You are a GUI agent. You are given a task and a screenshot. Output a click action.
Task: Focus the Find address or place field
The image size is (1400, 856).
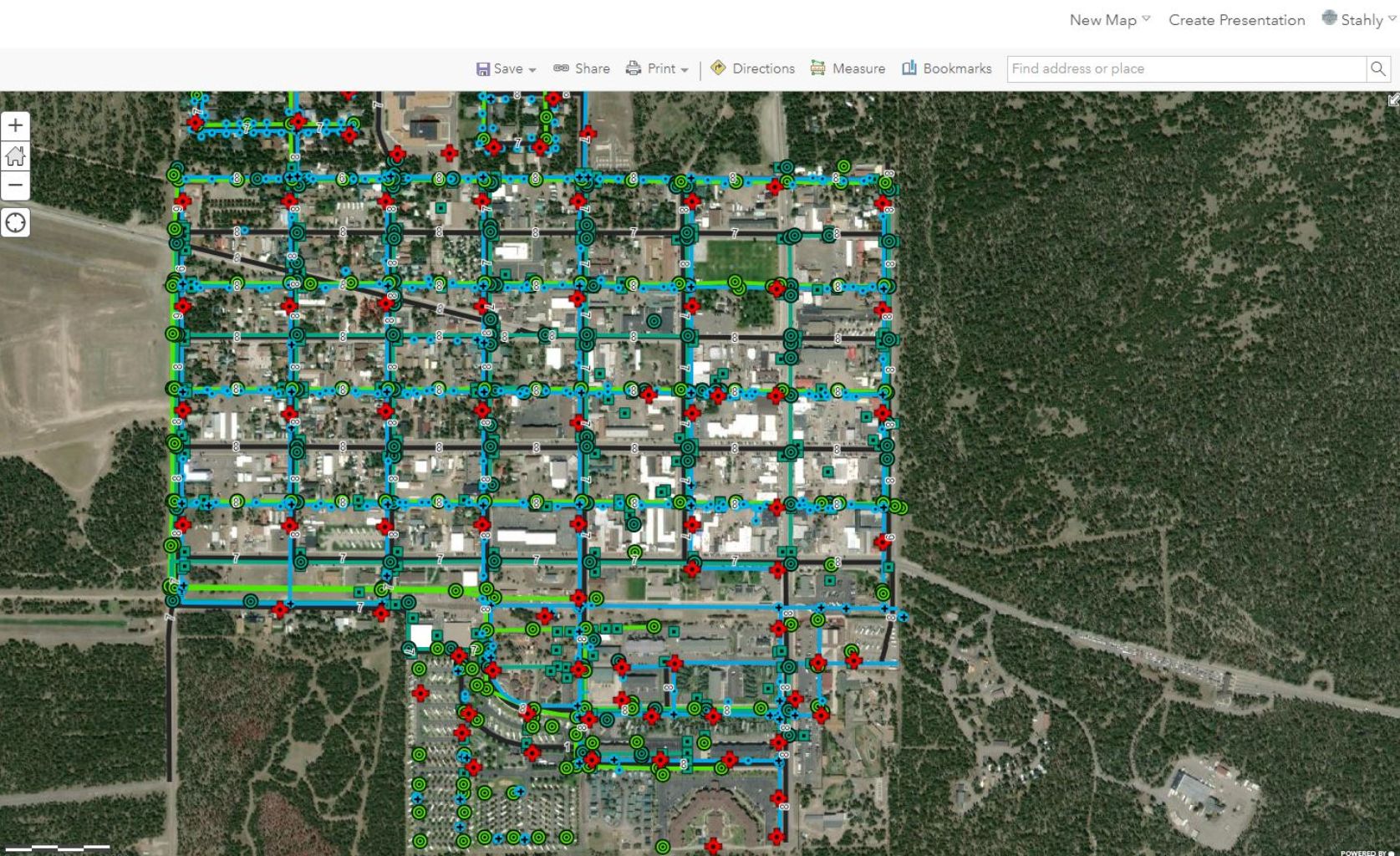1185,69
